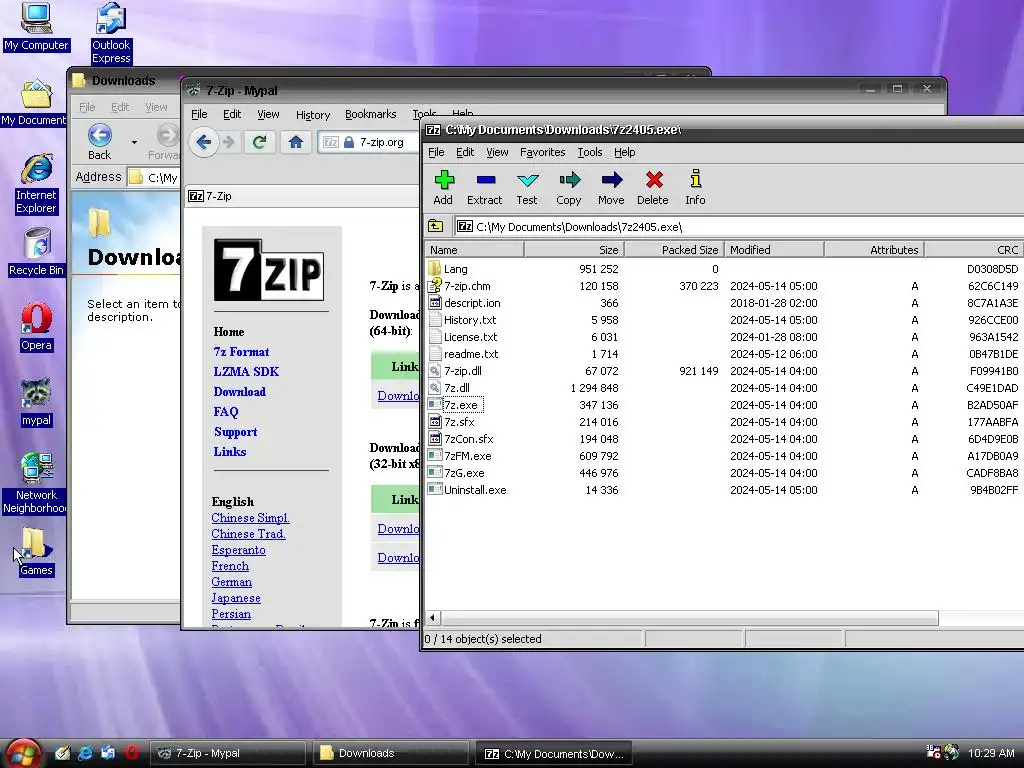The height and width of the screenshot is (768, 1024).
Task: Click the Test toolbar icon
Action: point(527,187)
